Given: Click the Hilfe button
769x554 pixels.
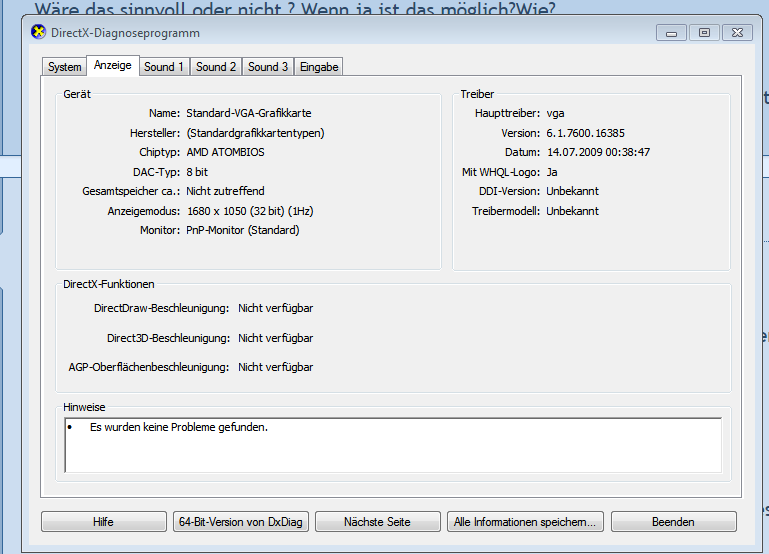Looking at the screenshot, I should coord(103,522).
